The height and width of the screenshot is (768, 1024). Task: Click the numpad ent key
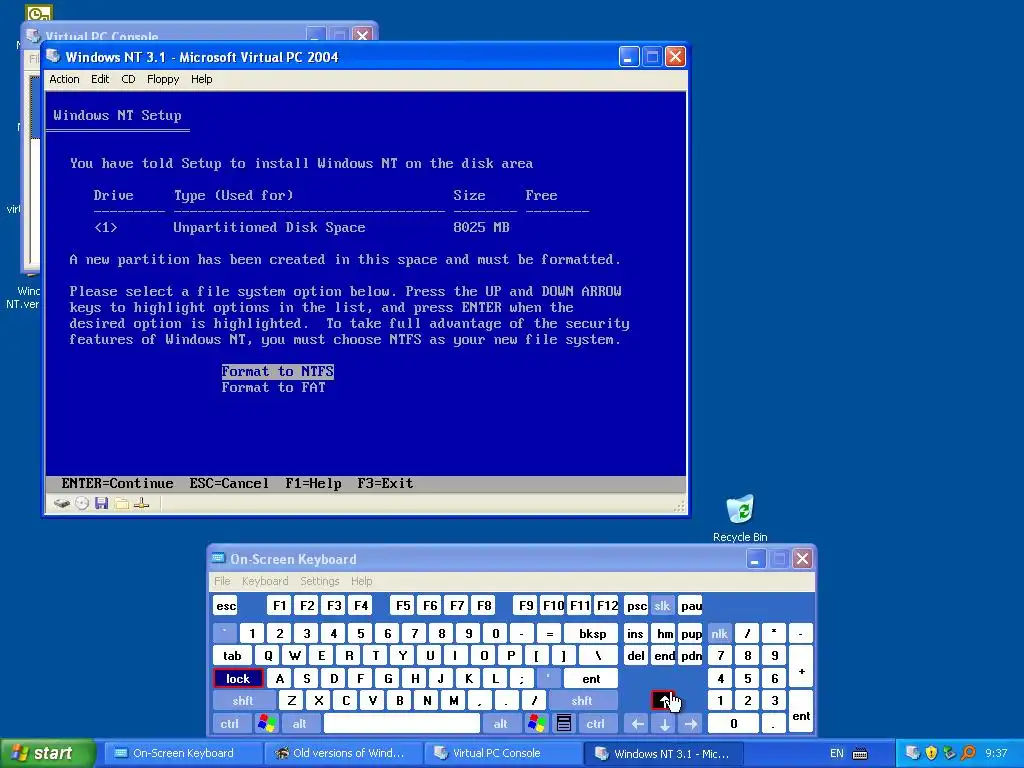pyautogui.click(x=801, y=712)
